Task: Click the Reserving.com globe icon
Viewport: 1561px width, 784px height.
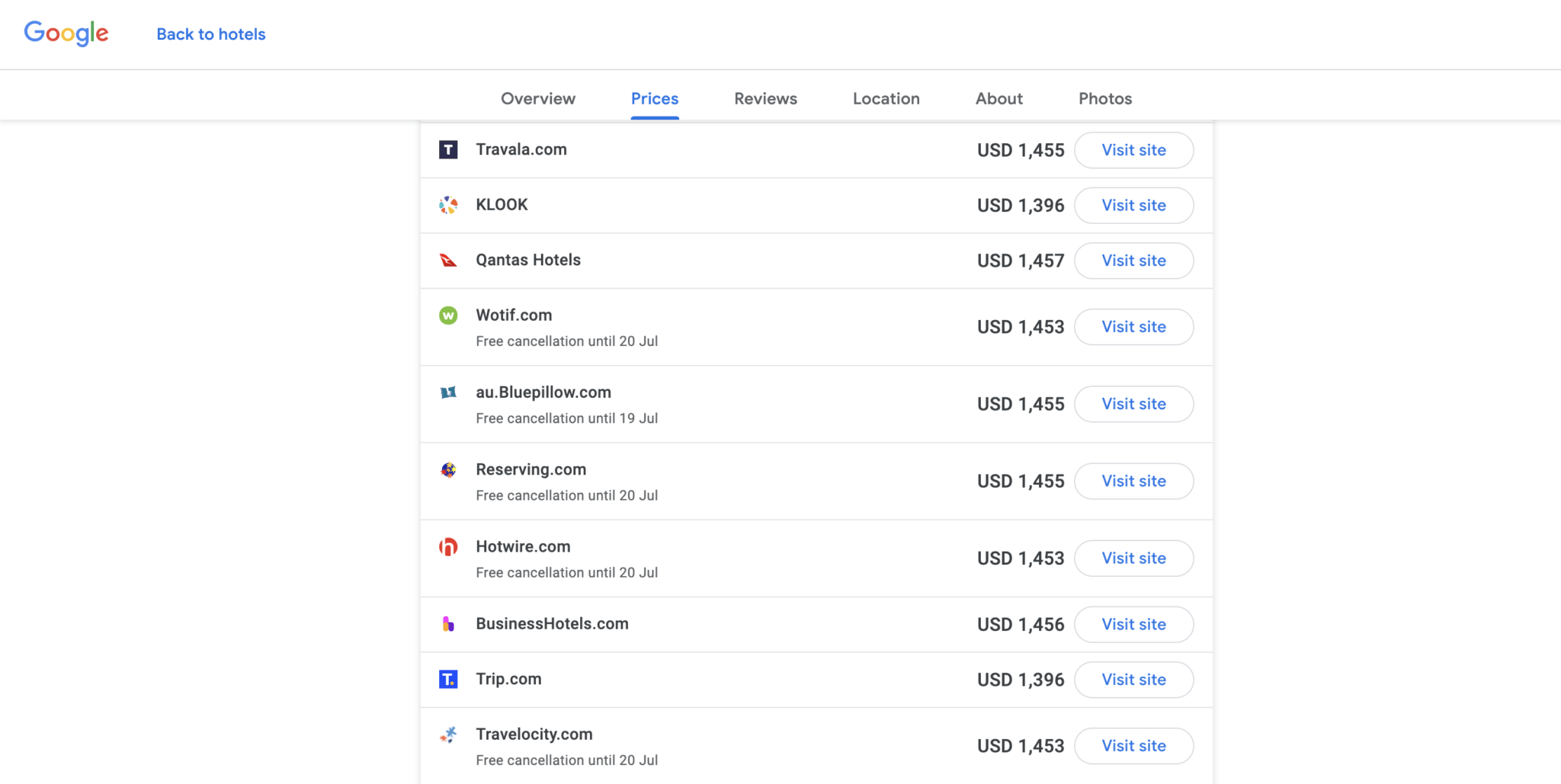Action: (x=448, y=470)
